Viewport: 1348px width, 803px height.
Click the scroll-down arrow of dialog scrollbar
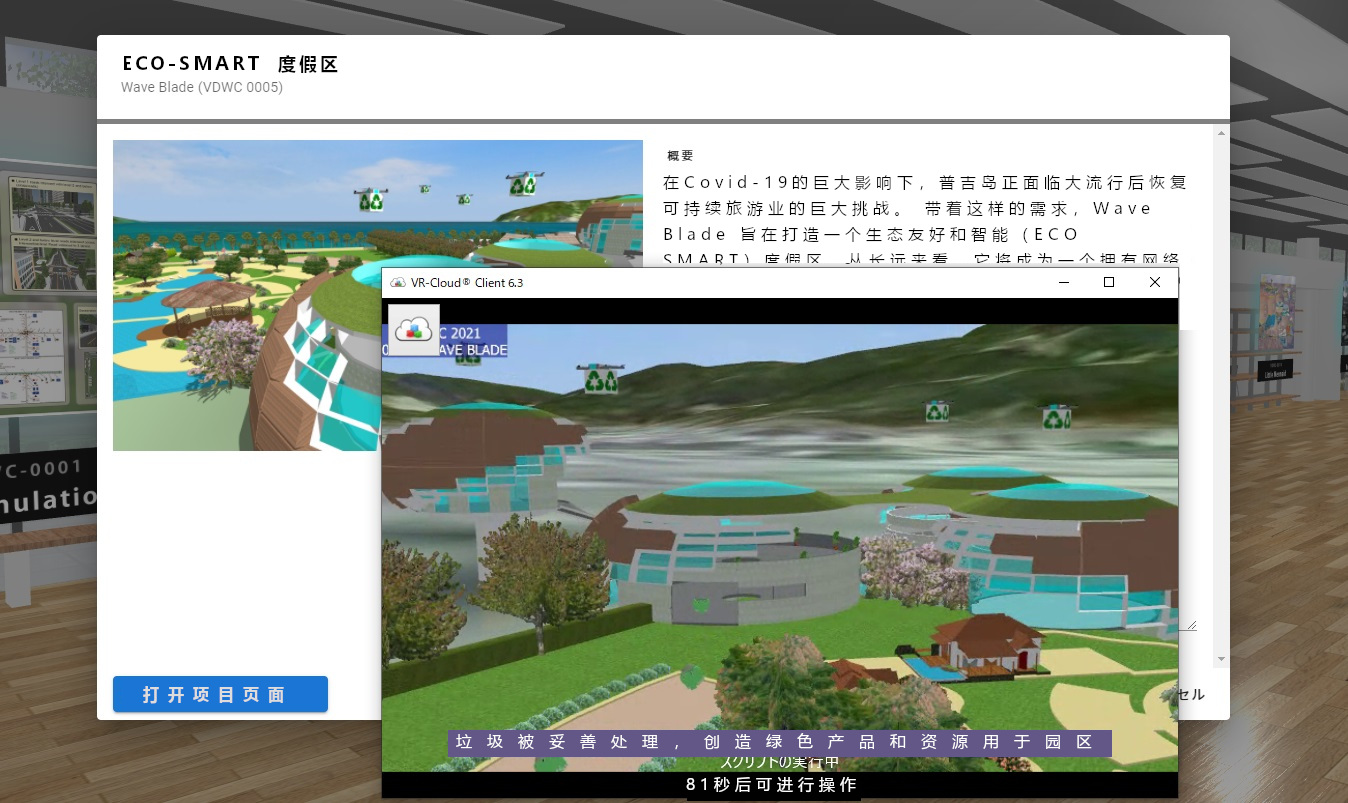click(x=1221, y=660)
